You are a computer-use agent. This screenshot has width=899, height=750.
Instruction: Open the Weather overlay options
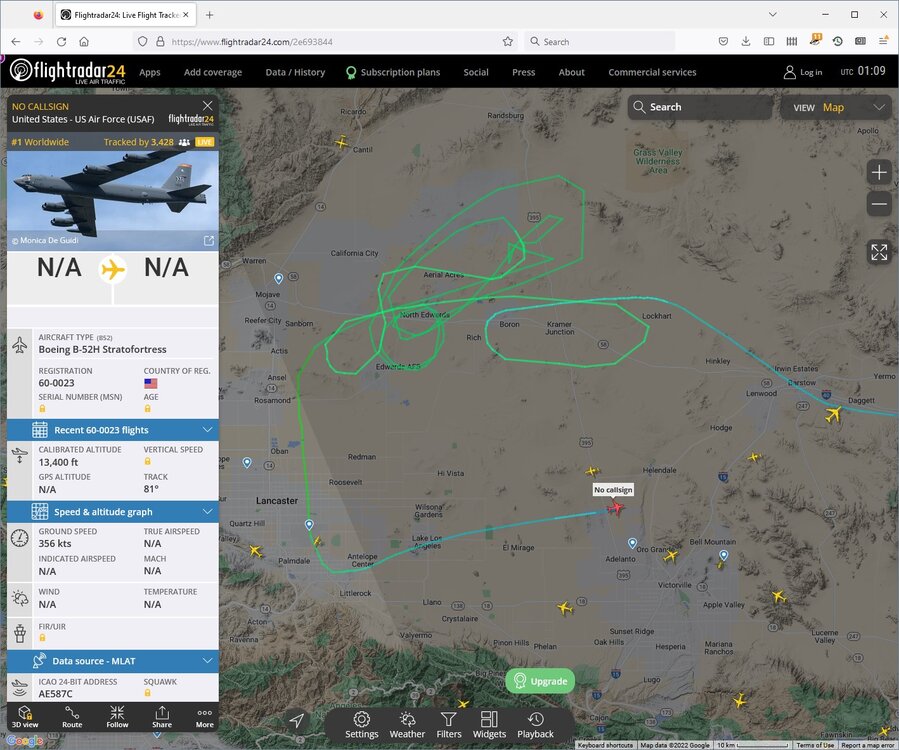pyautogui.click(x=407, y=725)
